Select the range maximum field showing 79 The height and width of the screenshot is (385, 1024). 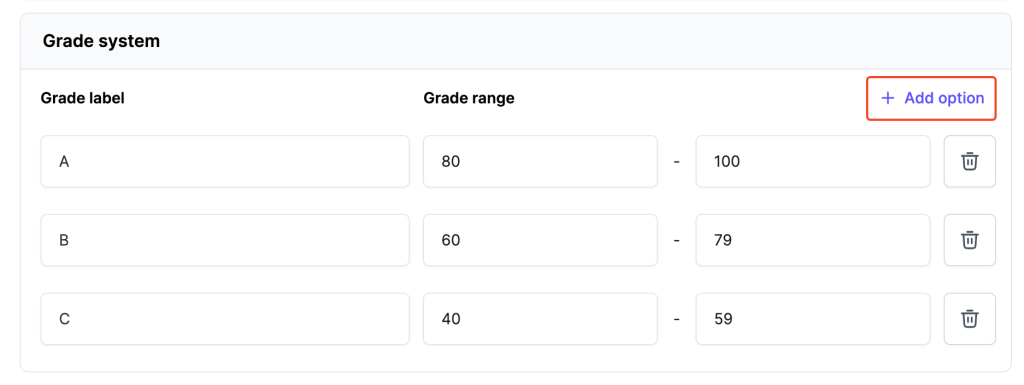click(813, 240)
